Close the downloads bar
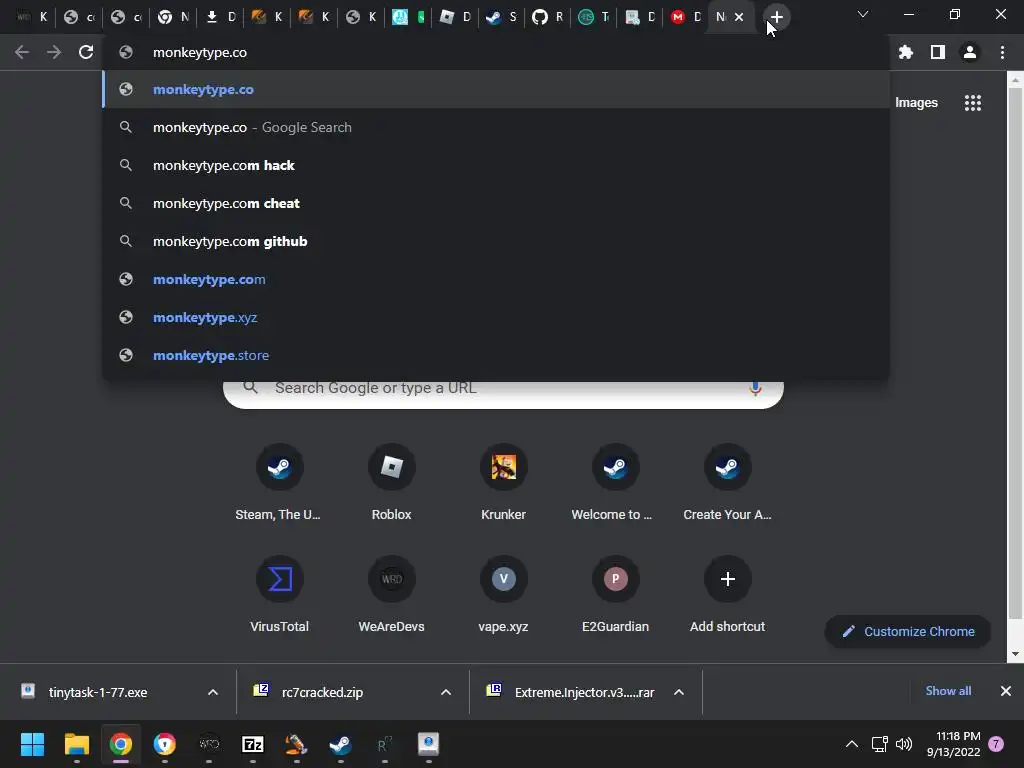This screenshot has width=1024, height=768. (x=1006, y=691)
